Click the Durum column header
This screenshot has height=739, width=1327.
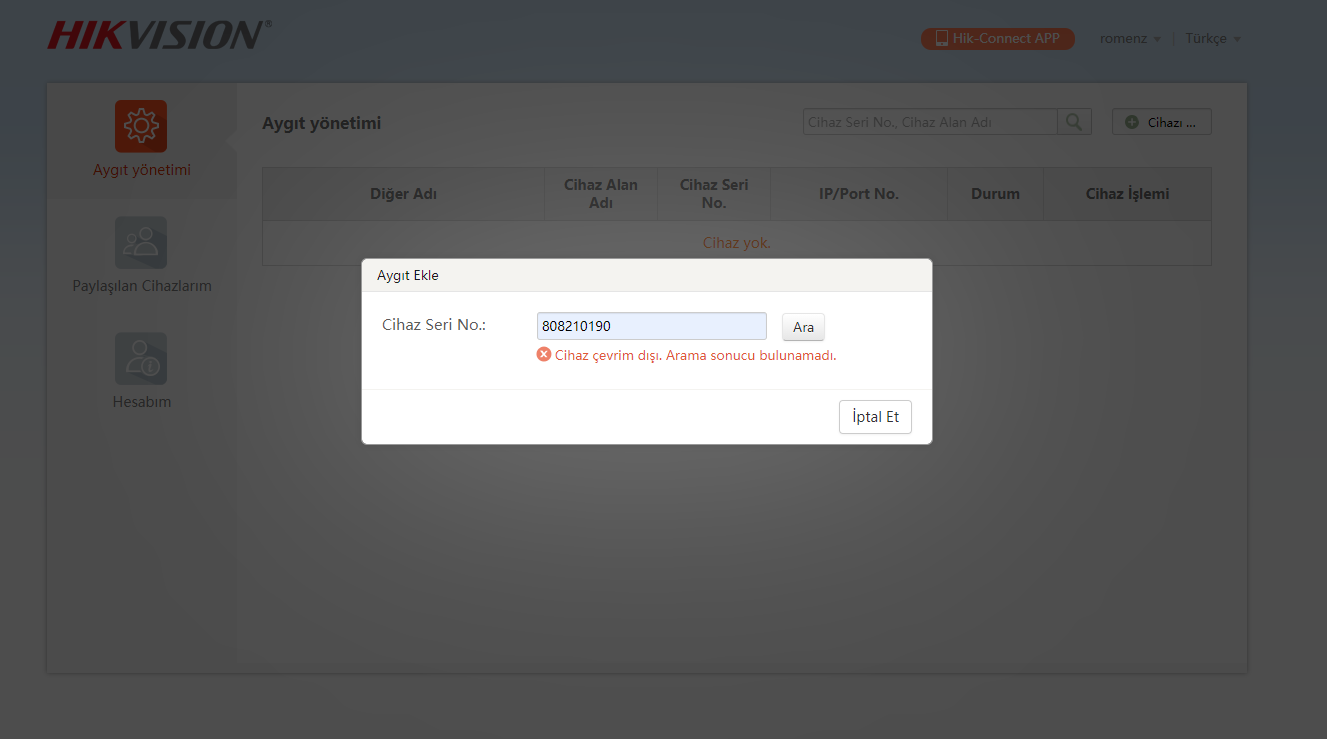tap(995, 194)
